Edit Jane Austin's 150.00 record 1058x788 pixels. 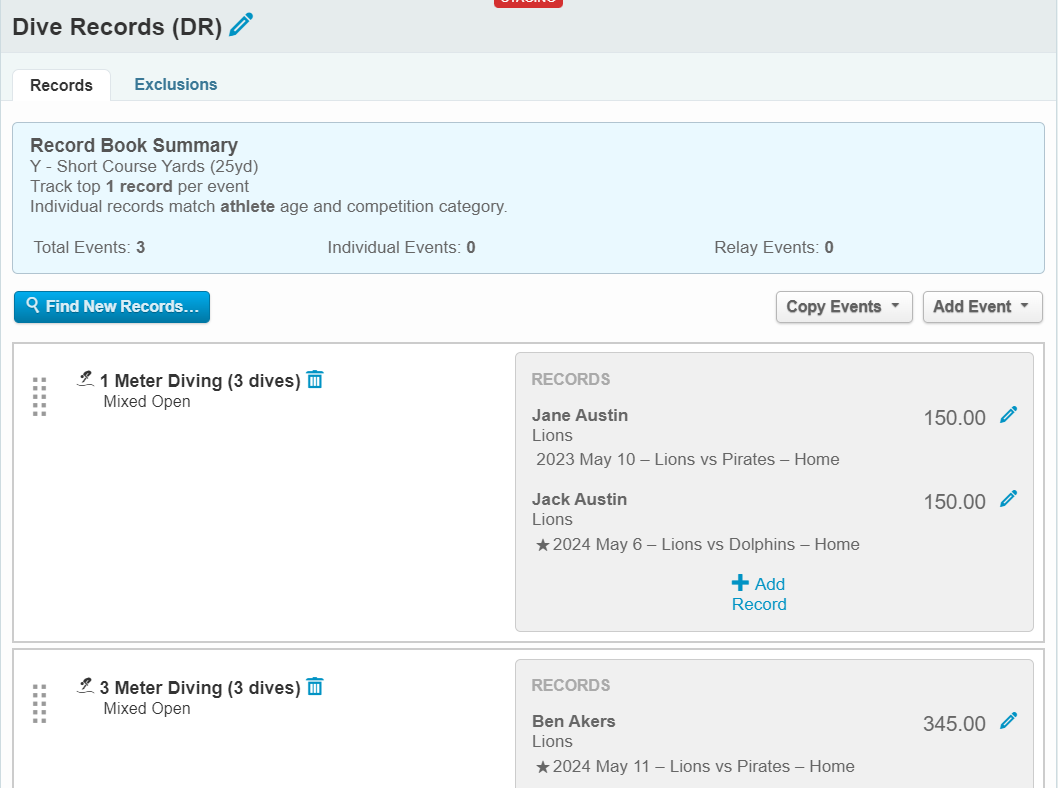[x=1008, y=415]
